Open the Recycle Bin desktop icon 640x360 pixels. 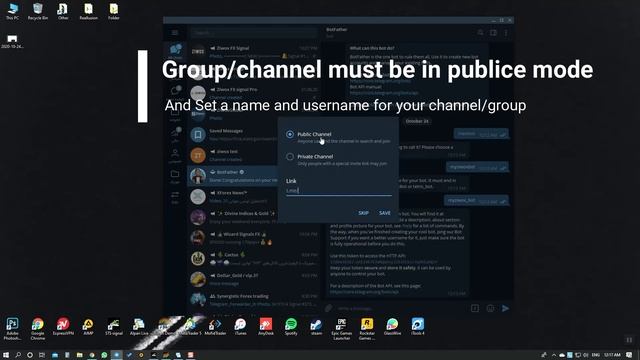click(38, 11)
